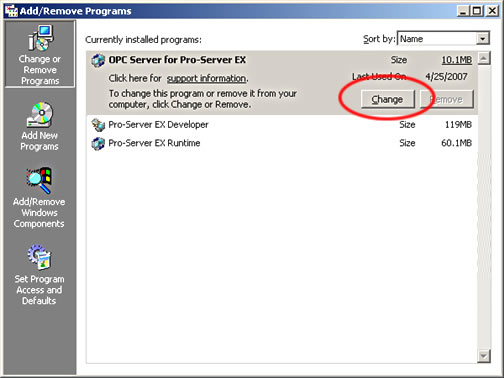The height and width of the screenshot is (378, 504).
Task: Maximize the Add/Remove Programs window
Action: tap(477, 11)
